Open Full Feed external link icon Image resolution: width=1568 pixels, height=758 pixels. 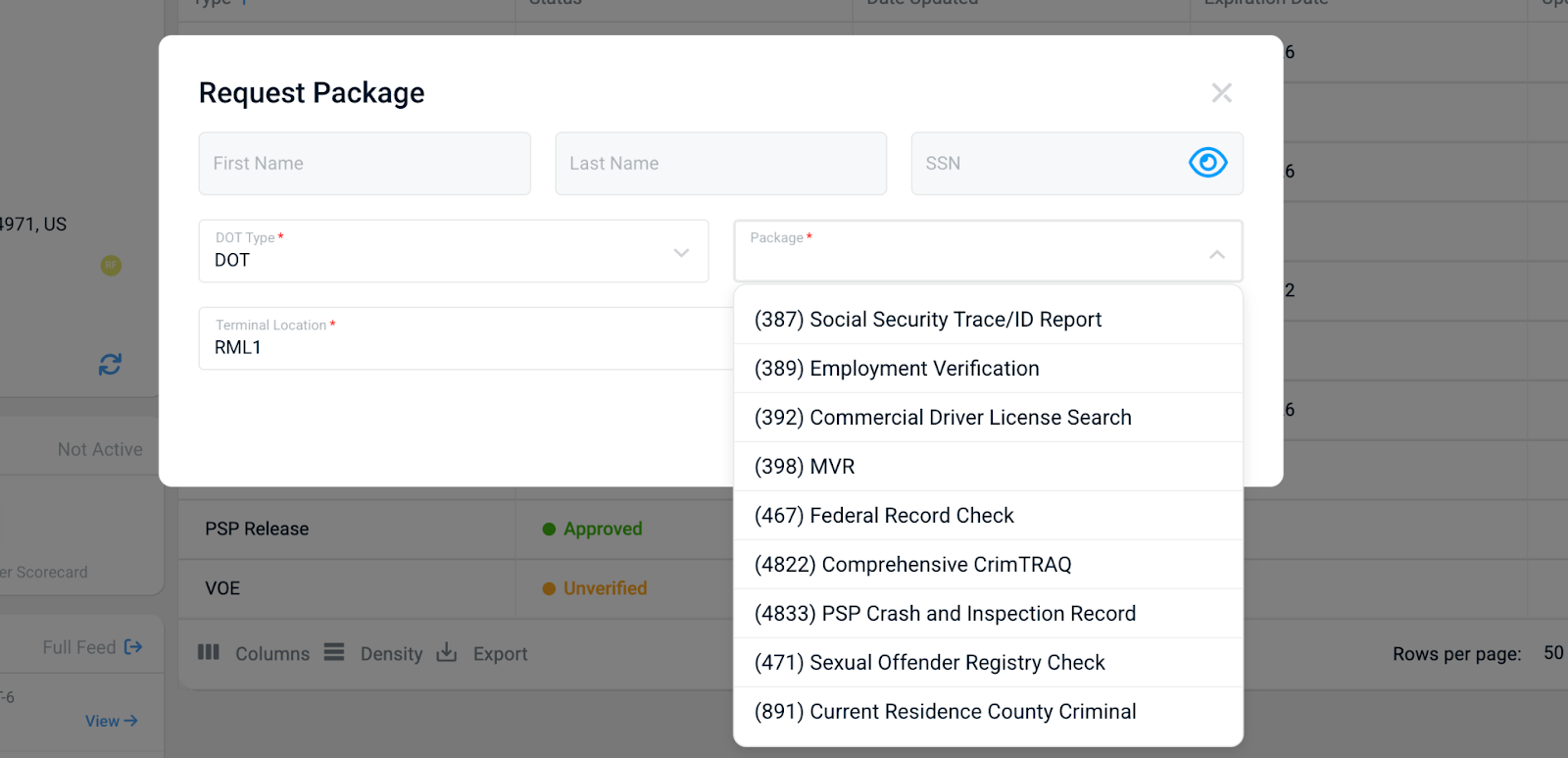pos(133,647)
